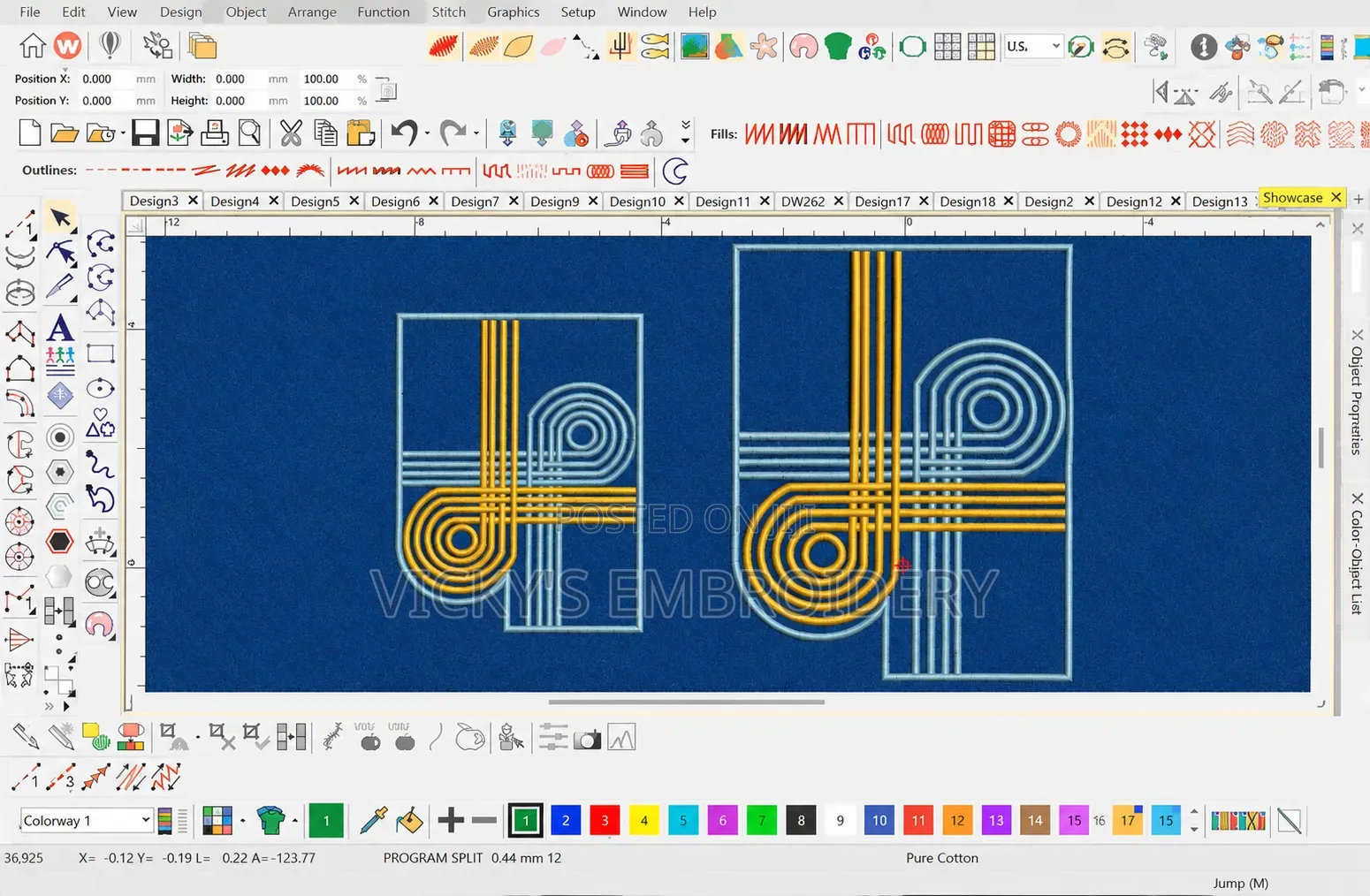Click the paint bucket apply color icon

[x=408, y=821]
